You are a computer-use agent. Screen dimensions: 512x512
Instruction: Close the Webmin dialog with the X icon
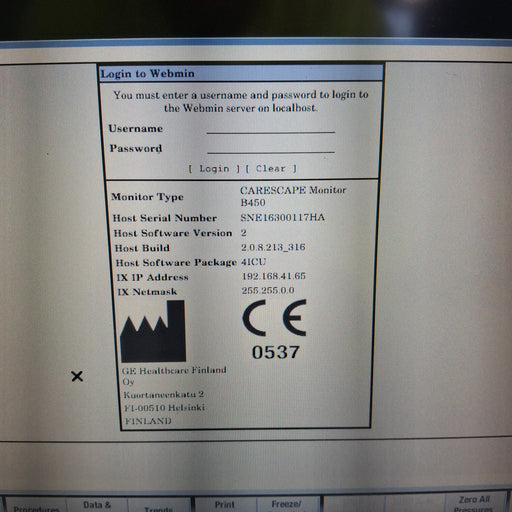(x=77, y=376)
